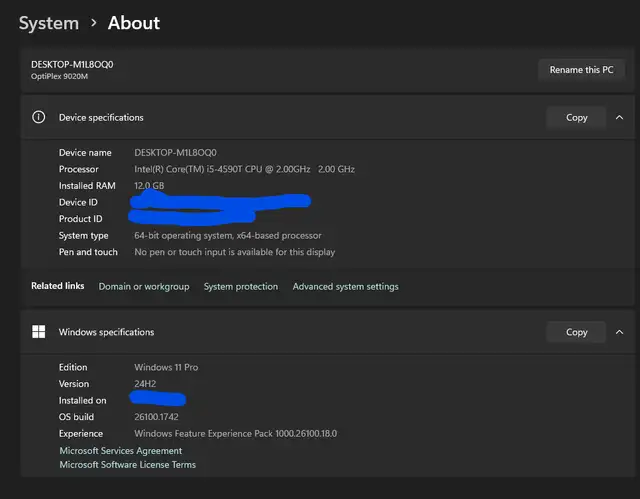This screenshot has width=640, height=499.
Task: Click OptiPlex 9020M model text
Action: click(x=60, y=76)
